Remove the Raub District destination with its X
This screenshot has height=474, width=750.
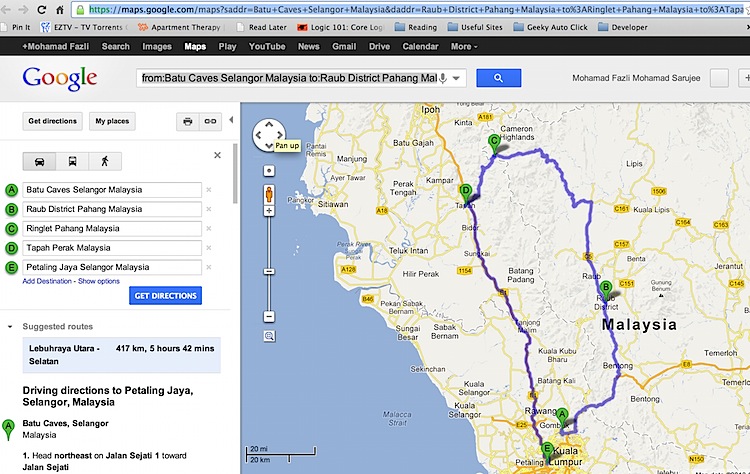[x=209, y=209]
